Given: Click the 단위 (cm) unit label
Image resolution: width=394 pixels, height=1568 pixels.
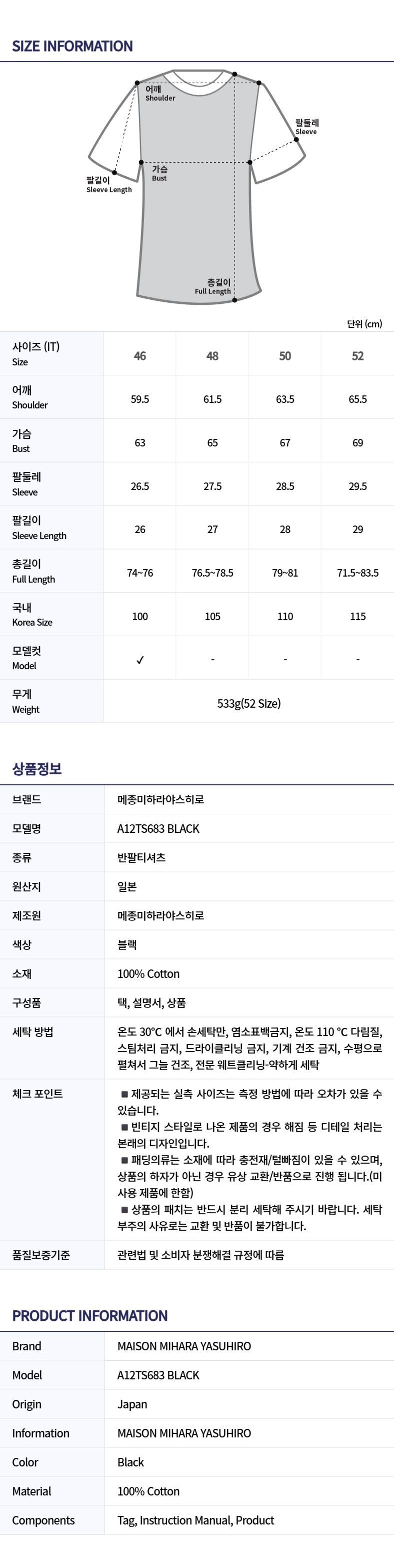Looking at the screenshot, I should click(x=364, y=324).
